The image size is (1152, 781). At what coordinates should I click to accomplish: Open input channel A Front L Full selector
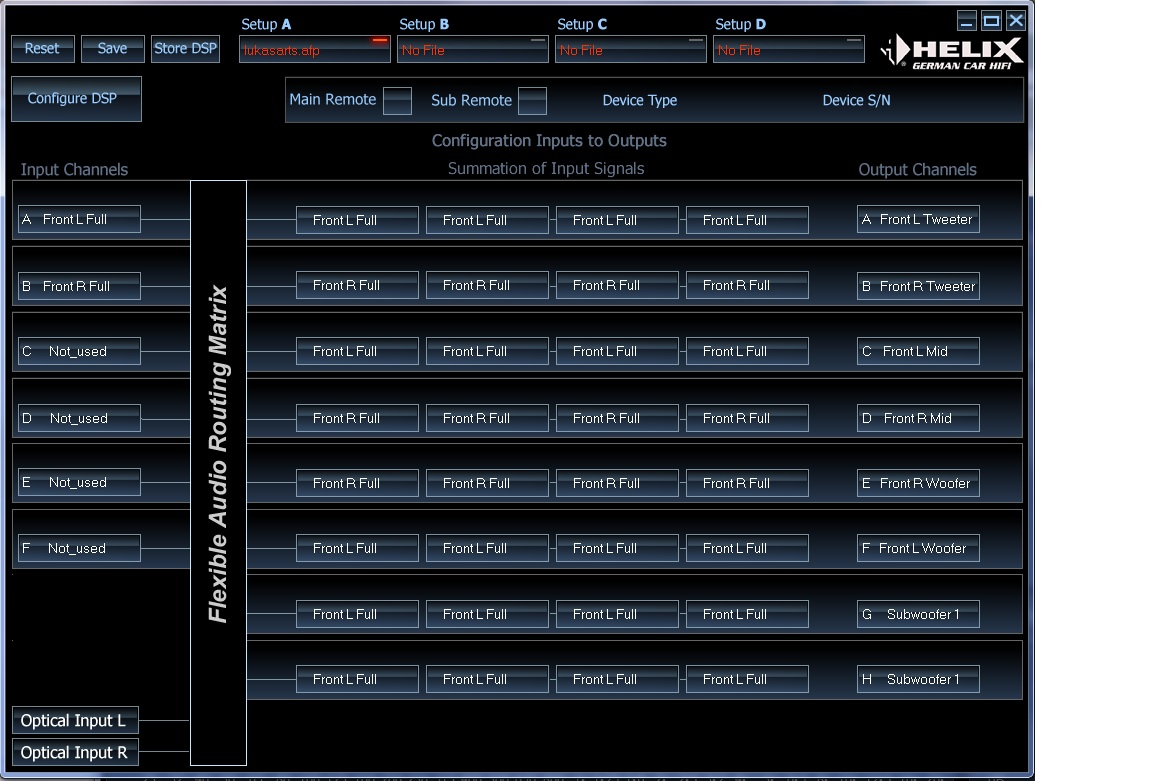tap(79, 219)
